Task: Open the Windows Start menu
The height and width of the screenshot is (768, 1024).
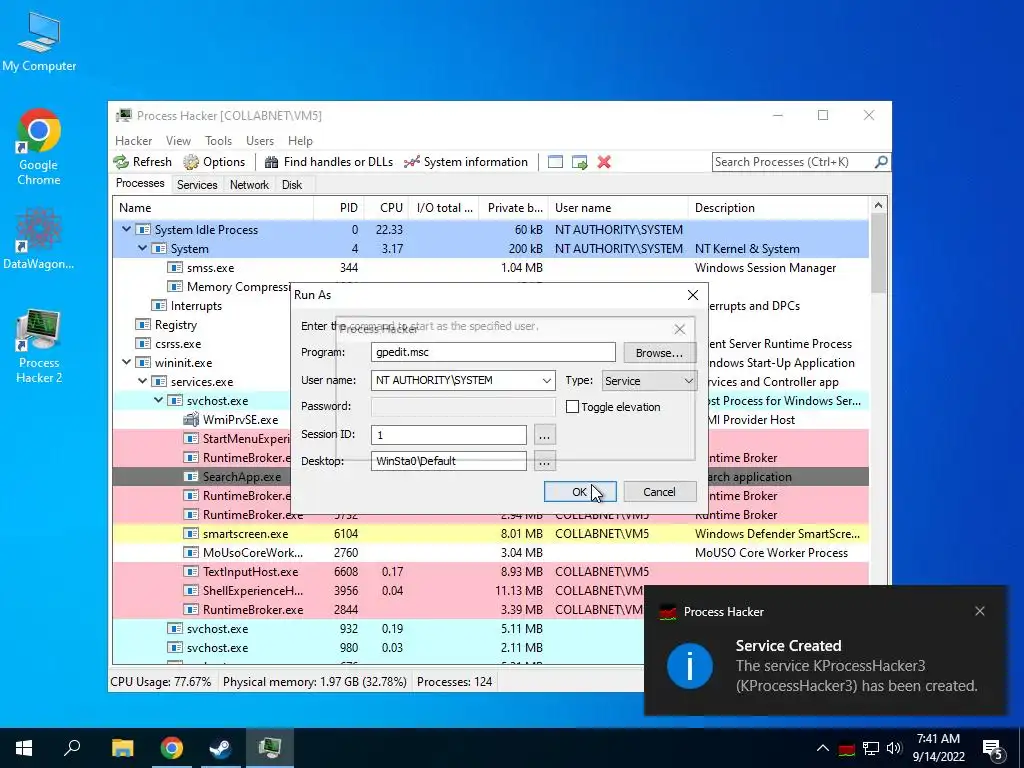Action: [x=24, y=748]
